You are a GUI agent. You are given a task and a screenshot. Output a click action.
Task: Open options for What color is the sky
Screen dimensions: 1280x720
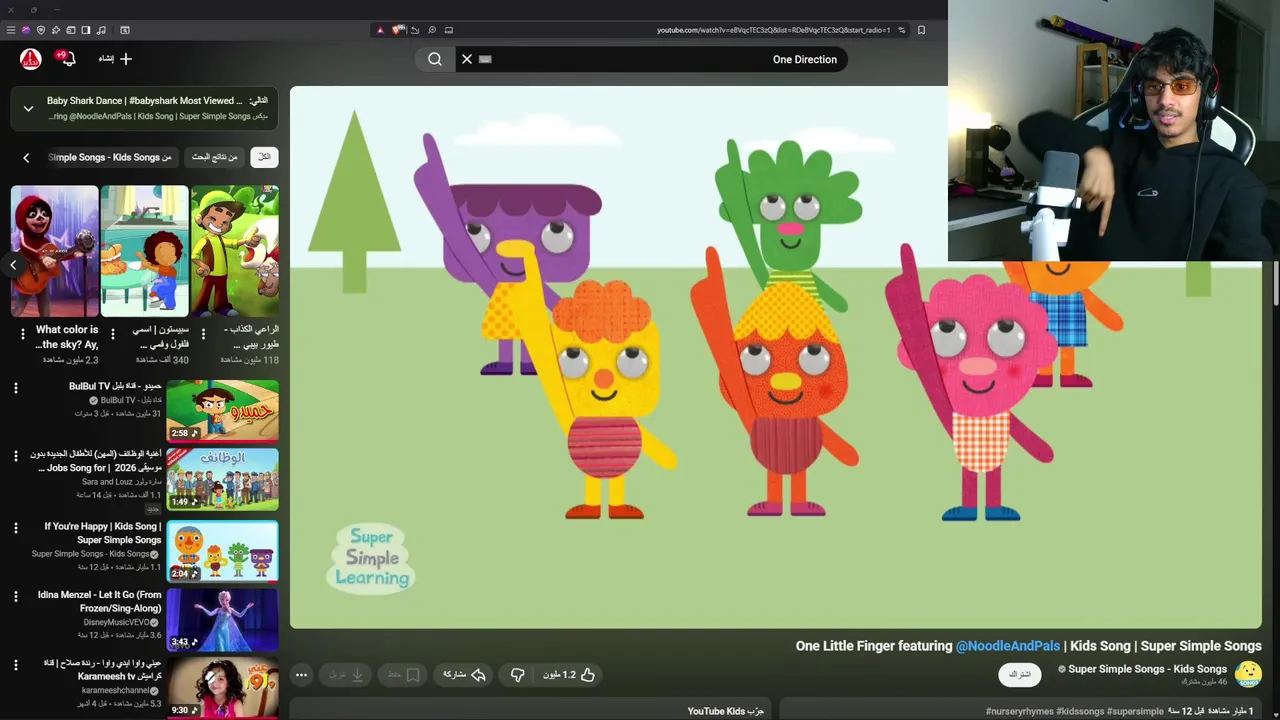click(x=22, y=334)
